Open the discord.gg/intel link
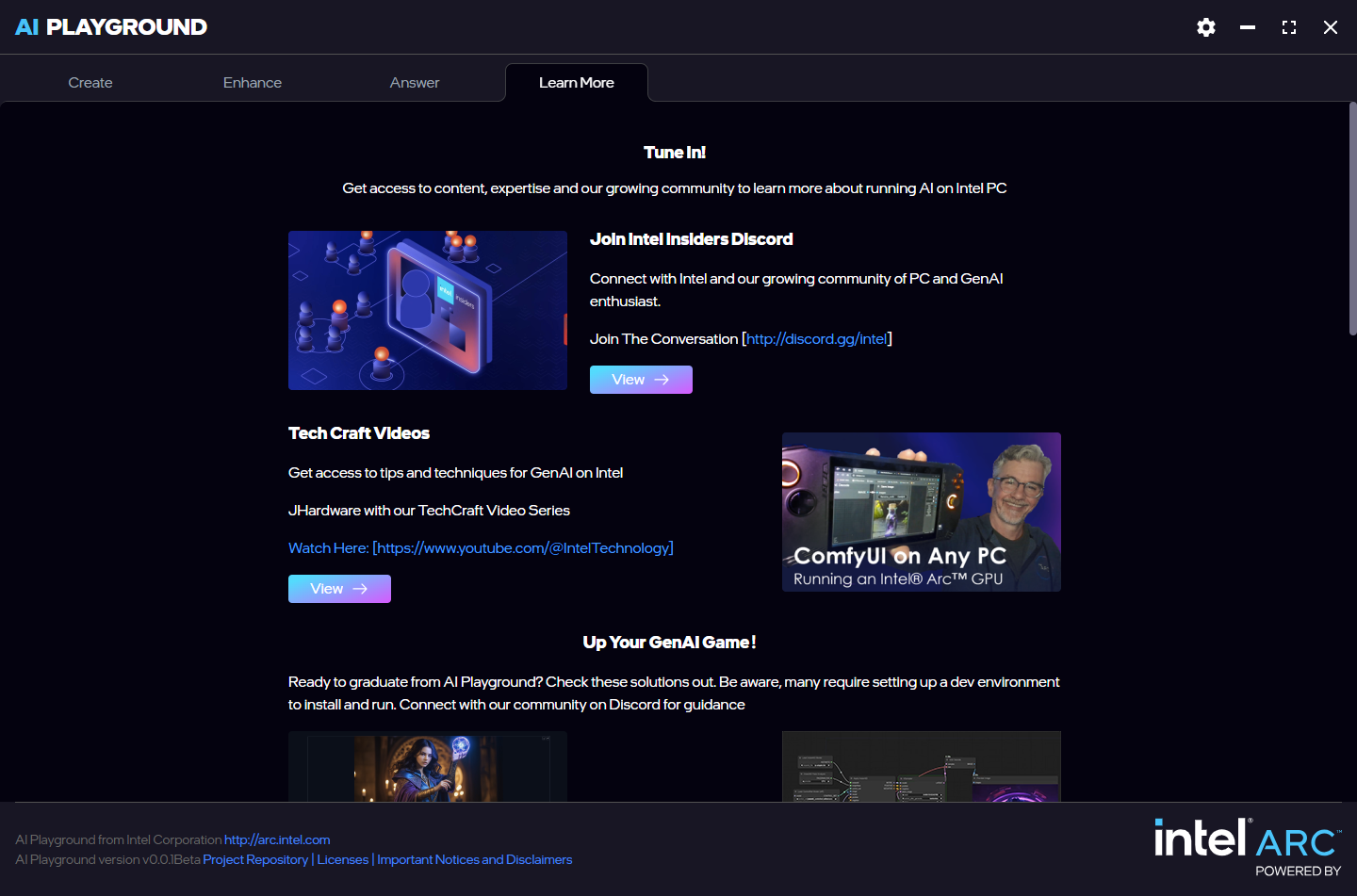The width and height of the screenshot is (1357, 896). coord(816,338)
